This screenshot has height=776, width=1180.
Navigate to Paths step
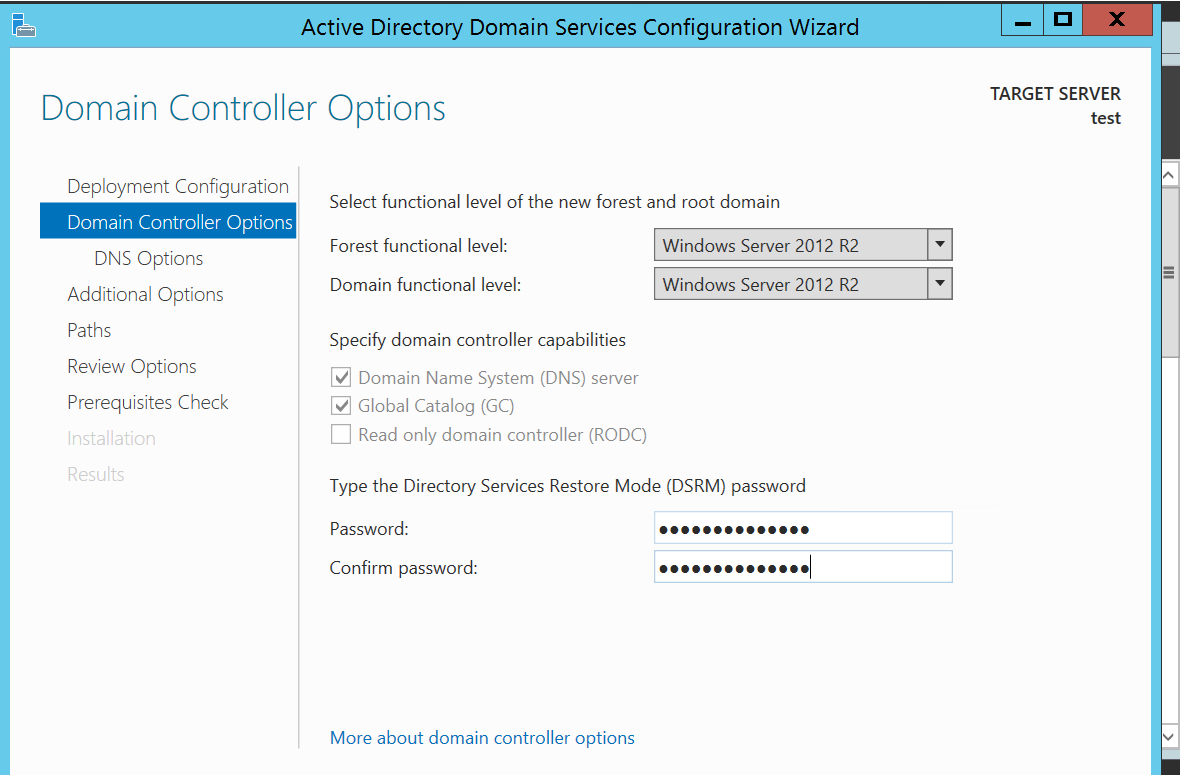89,330
